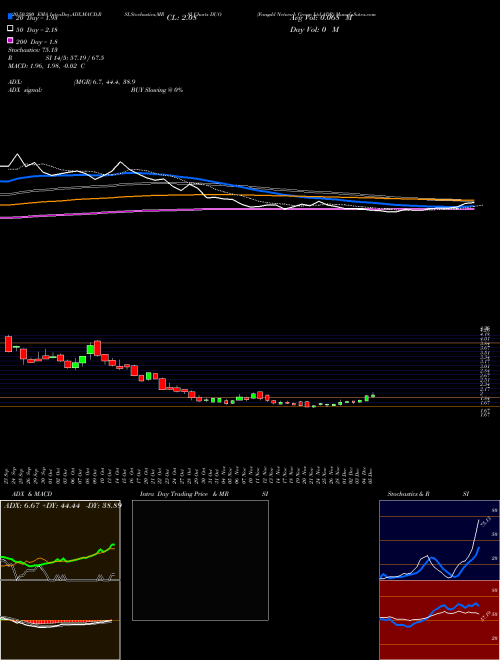Click the white 50 Day legend swatch
This screenshot has height=660, width=500.
click(x=11, y=29)
